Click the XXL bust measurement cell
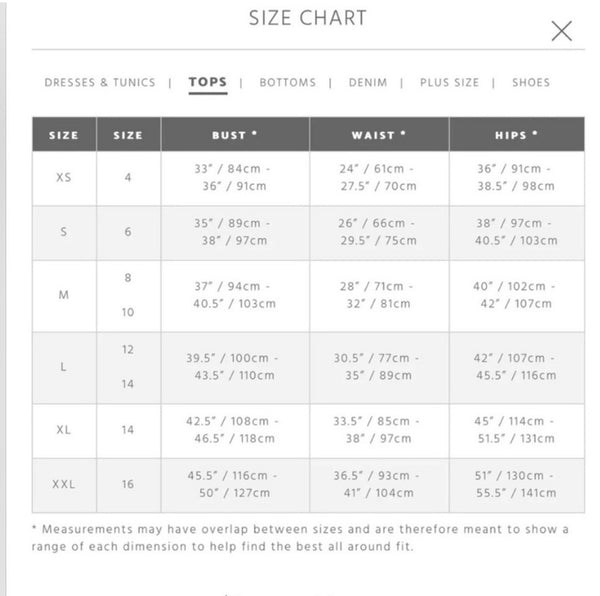Viewport: 600px width, 596px height. tap(235, 485)
